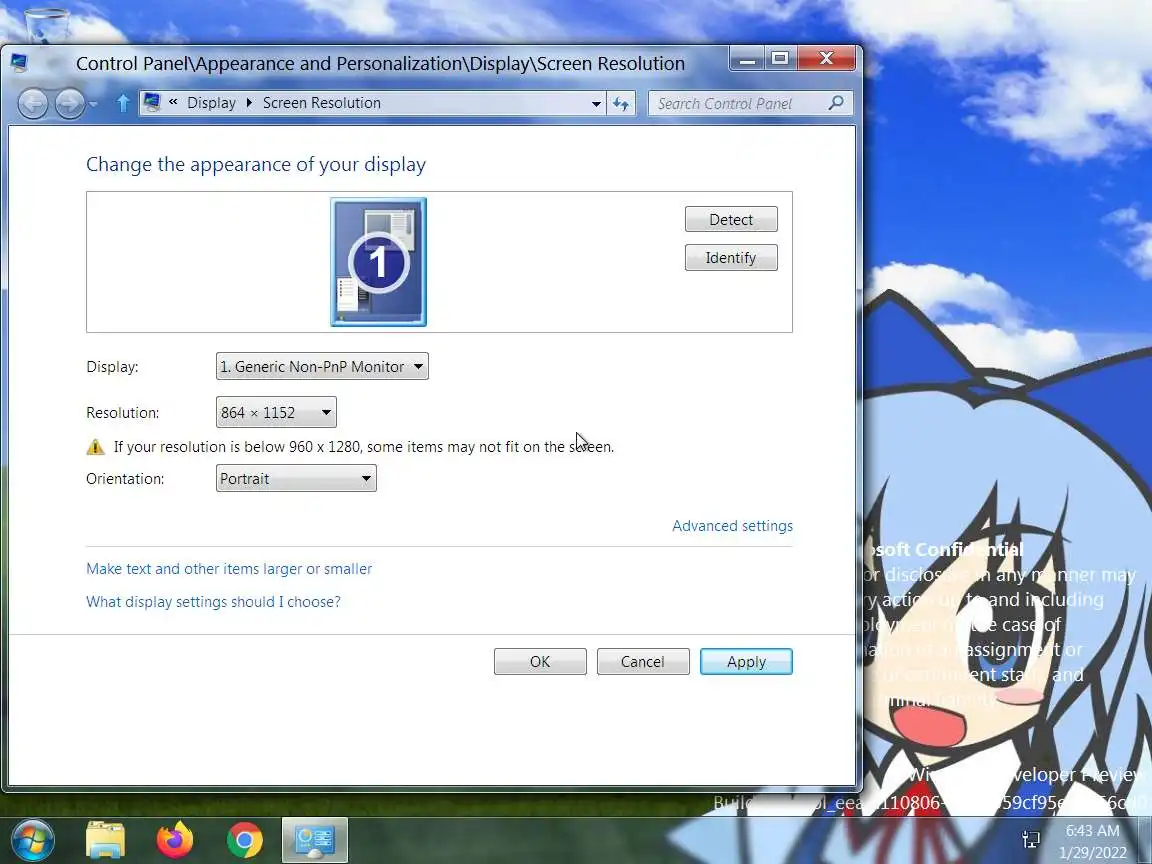Screen dimensions: 1152x864
Task: Launch Google Chrome from taskbar
Action: pyautogui.click(x=245, y=840)
